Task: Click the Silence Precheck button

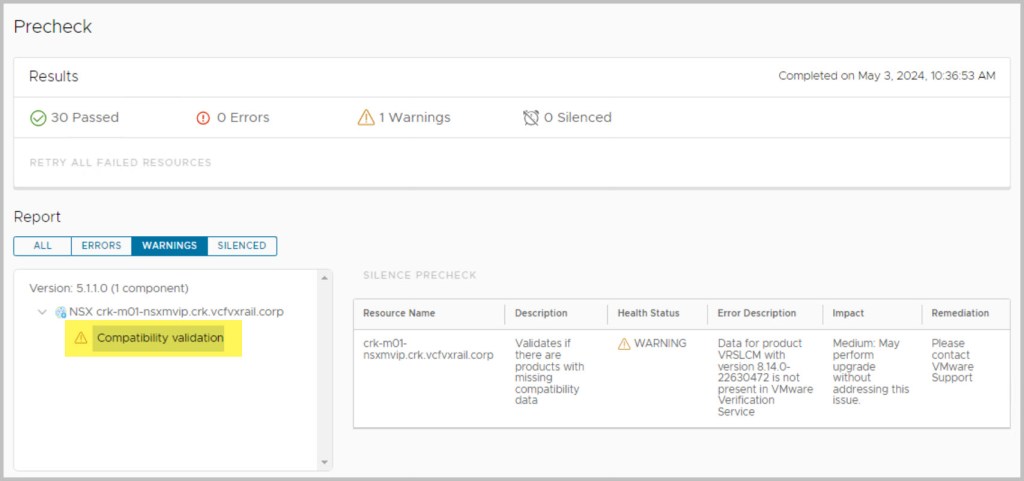Action: pyautogui.click(x=419, y=275)
